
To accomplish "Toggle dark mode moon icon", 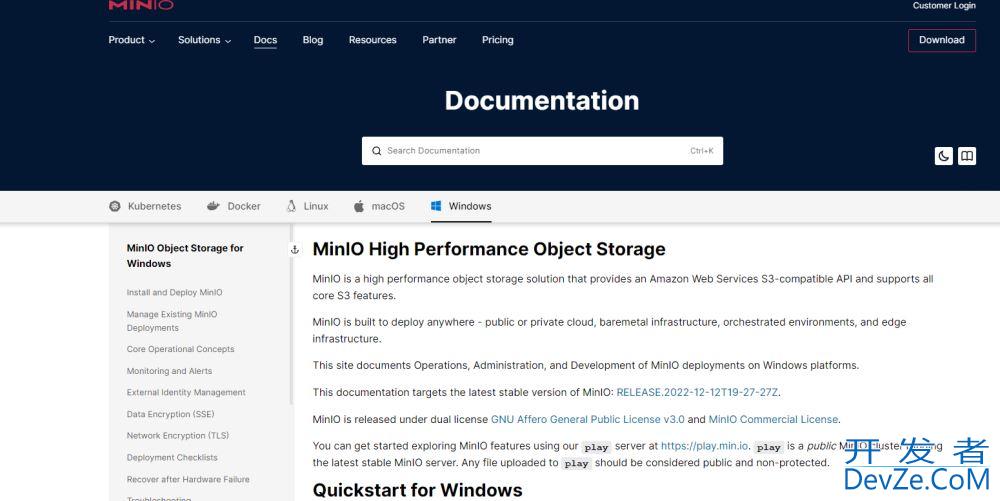I will point(944,156).
